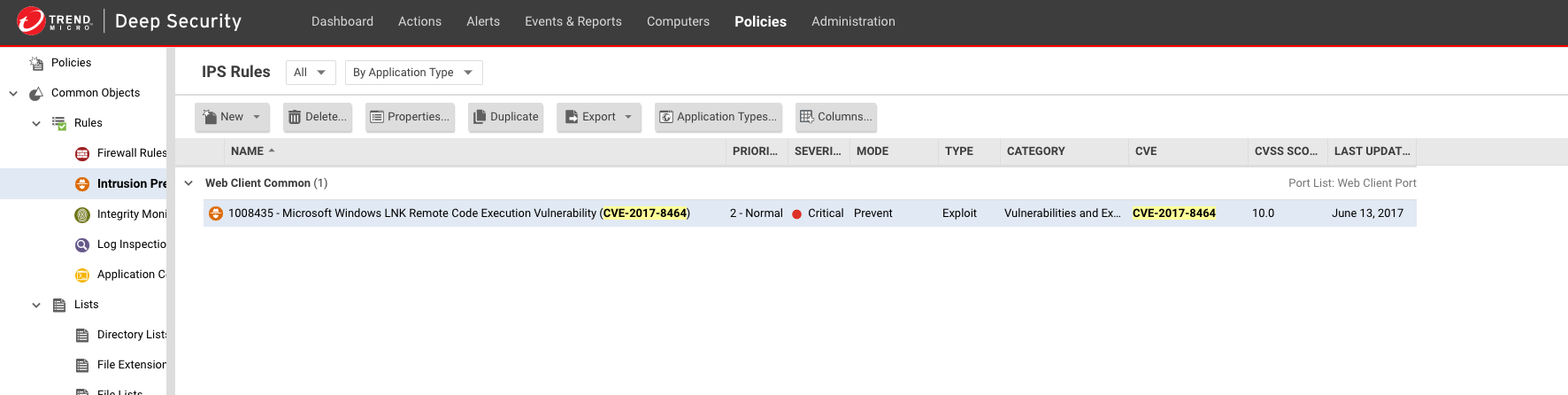Click the Integrity Monitoring icon
The width and height of the screenshot is (1568, 395).
click(x=82, y=214)
